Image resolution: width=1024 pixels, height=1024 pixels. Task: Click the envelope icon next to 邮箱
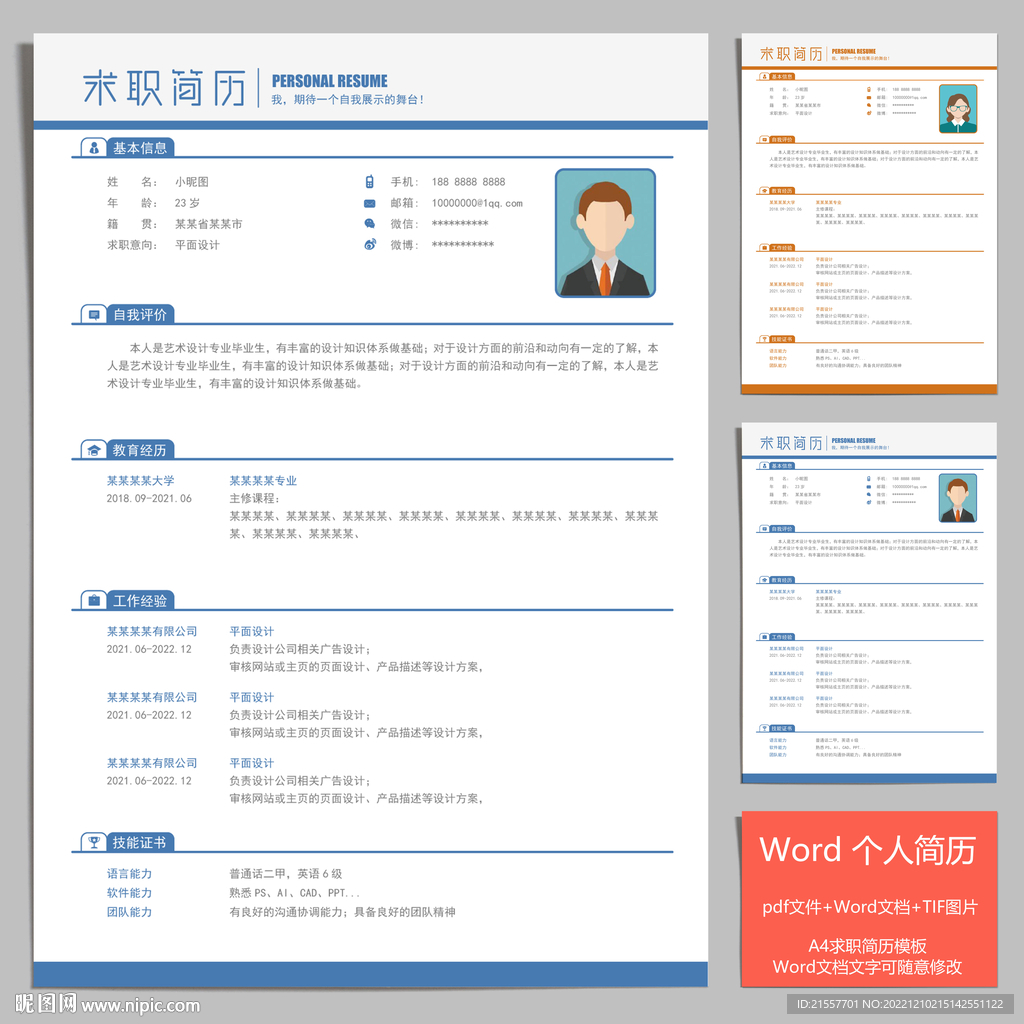[369, 203]
